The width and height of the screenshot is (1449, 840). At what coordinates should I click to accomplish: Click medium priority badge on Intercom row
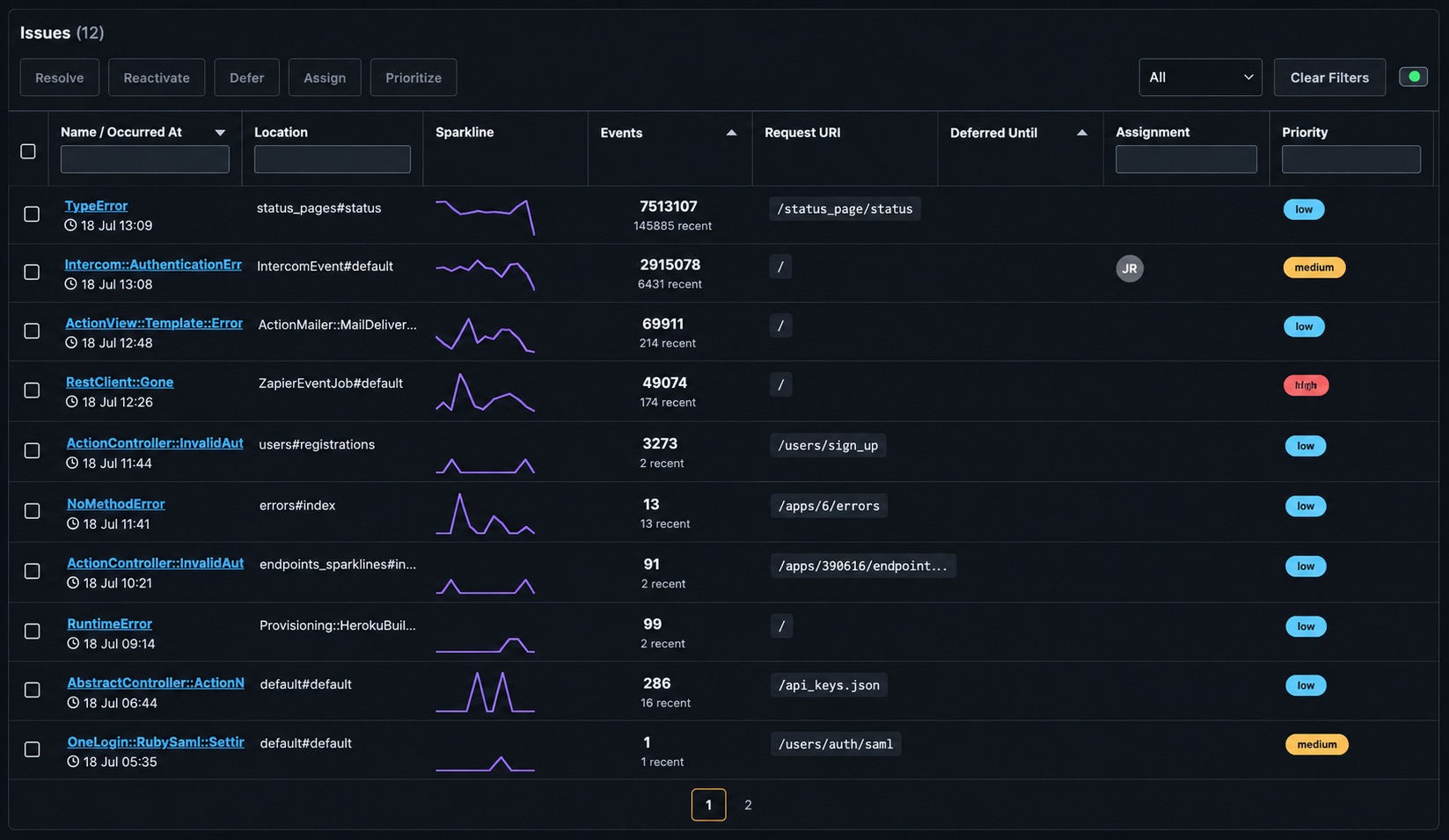pos(1314,267)
